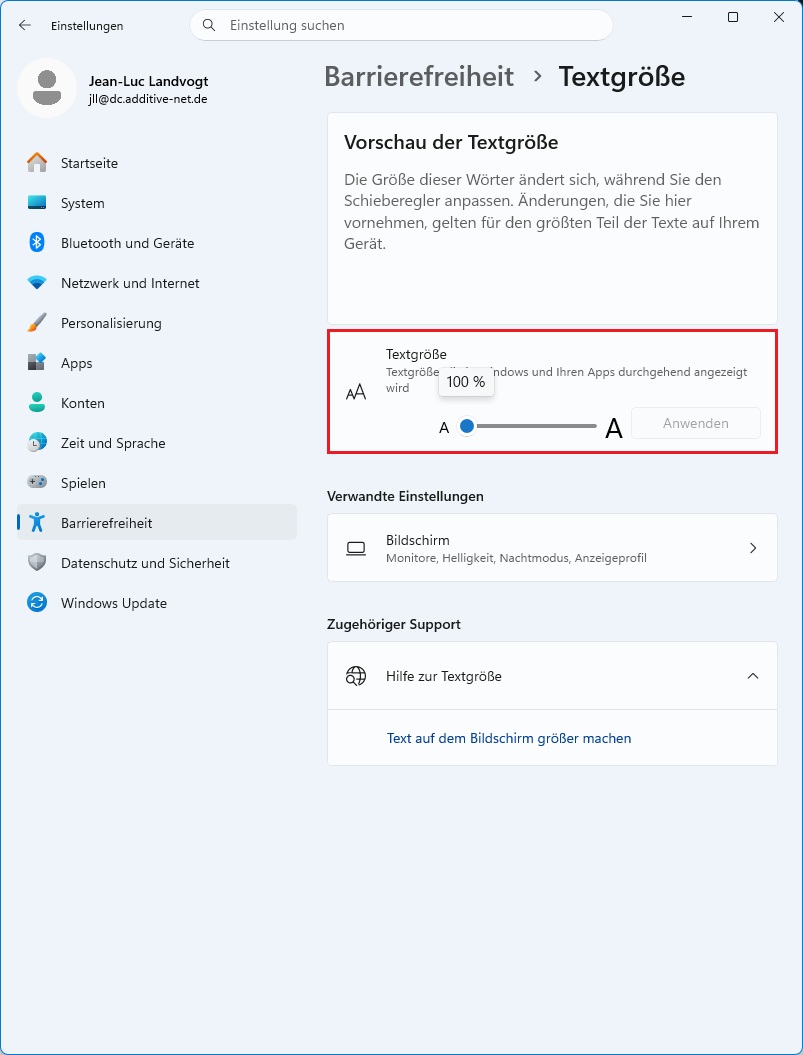Image resolution: width=803 pixels, height=1055 pixels.
Task: Collapse the Hilfe zur Textgröße section
Action: pyautogui.click(x=753, y=676)
